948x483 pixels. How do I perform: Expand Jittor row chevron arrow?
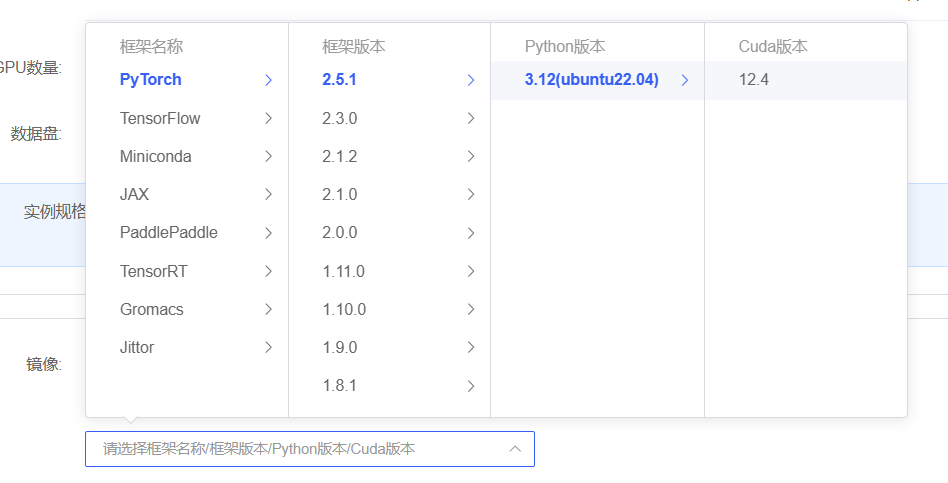pos(268,348)
